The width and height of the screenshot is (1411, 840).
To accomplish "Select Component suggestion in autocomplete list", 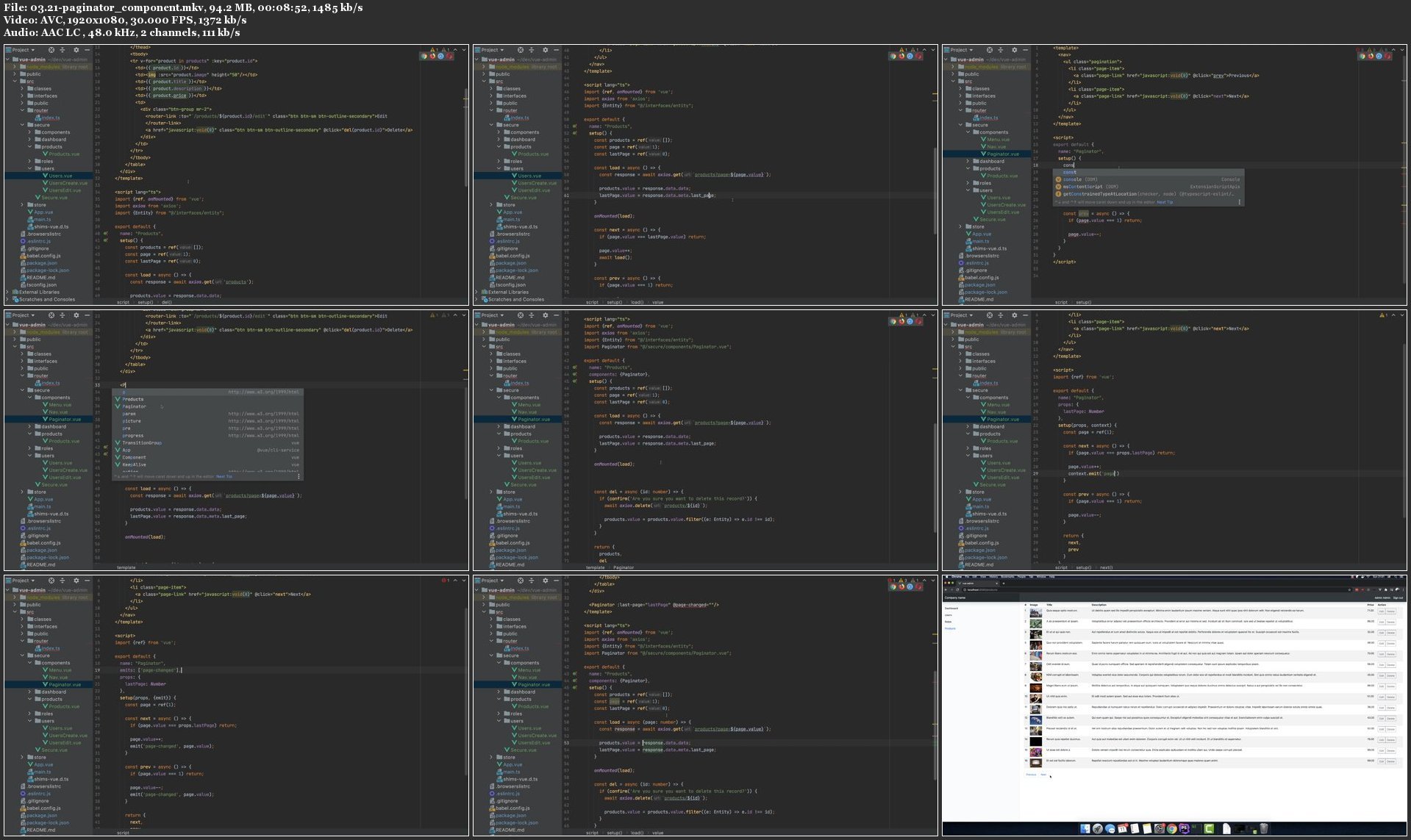I will [207, 457].
